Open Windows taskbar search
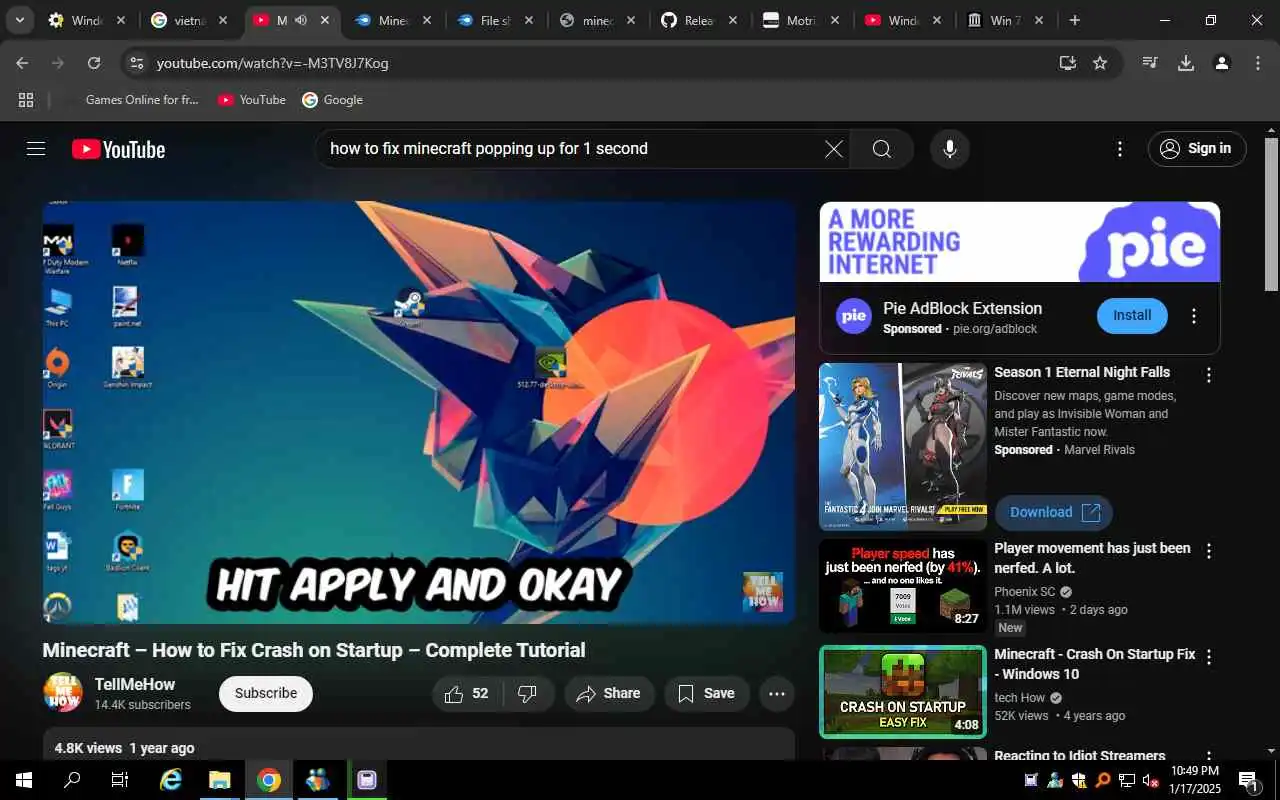 [x=72, y=780]
